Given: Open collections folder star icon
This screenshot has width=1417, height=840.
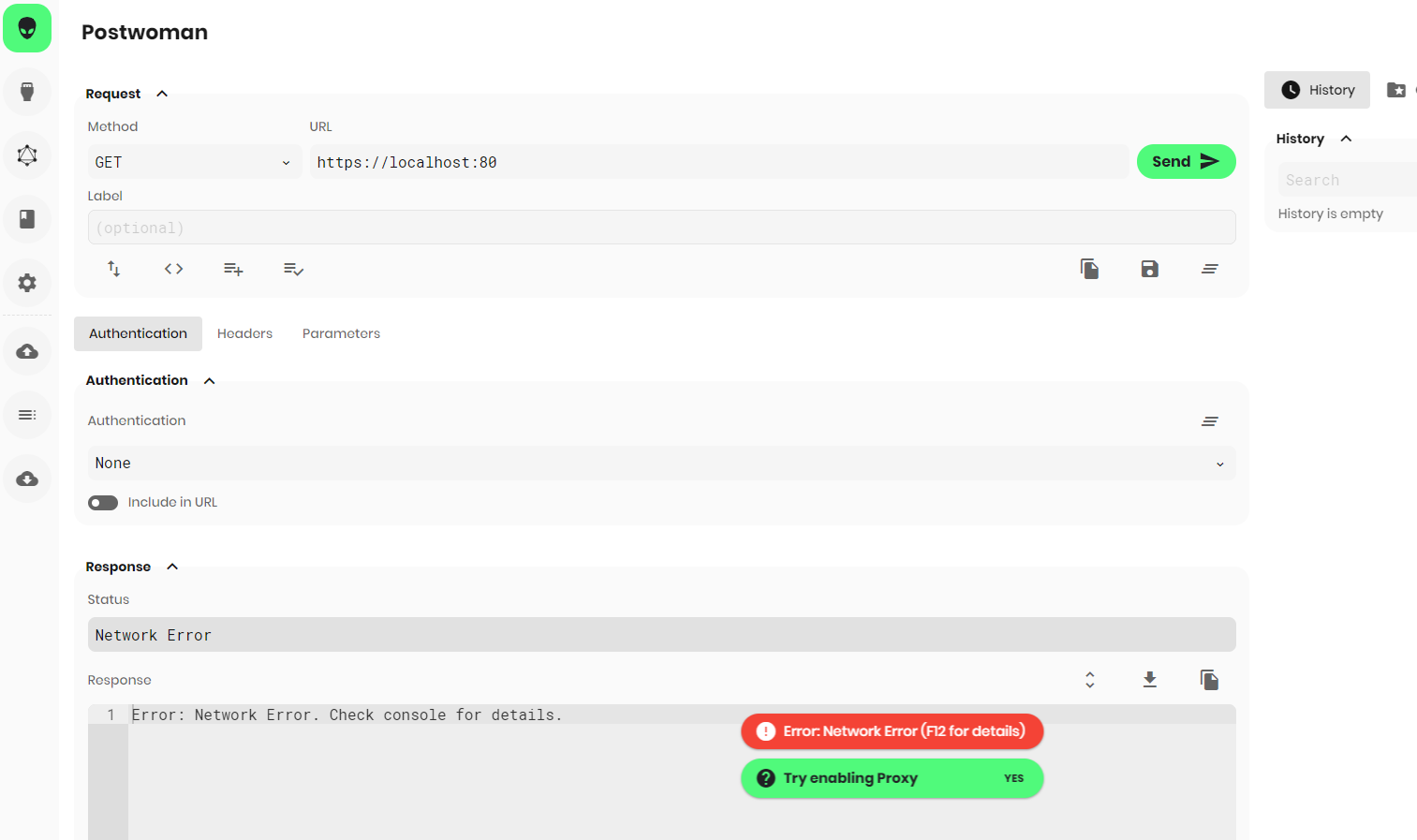Looking at the screenshot, I should 1396,90.
